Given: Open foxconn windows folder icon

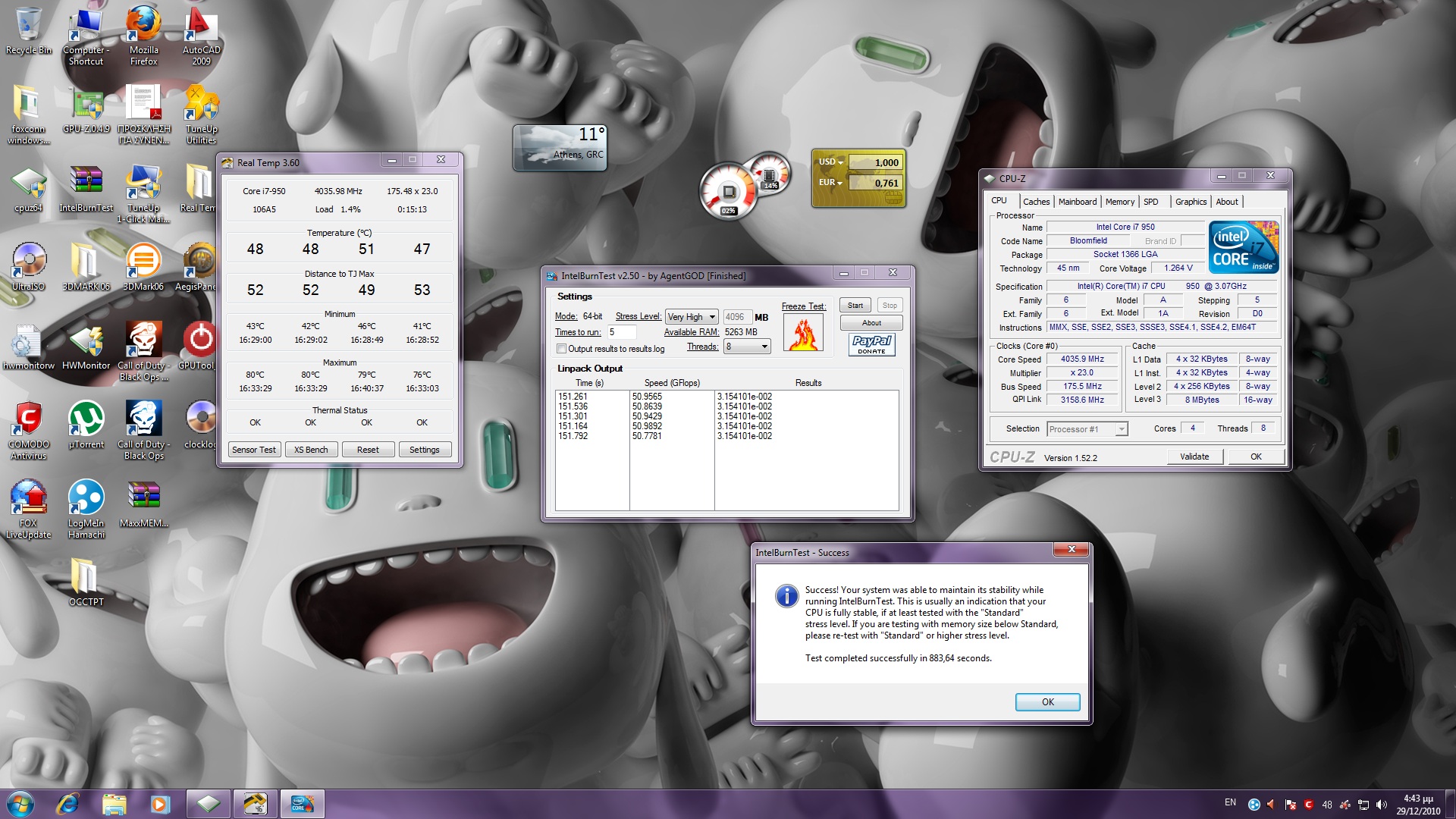Looking at the screenshot, I should [29, 114].
